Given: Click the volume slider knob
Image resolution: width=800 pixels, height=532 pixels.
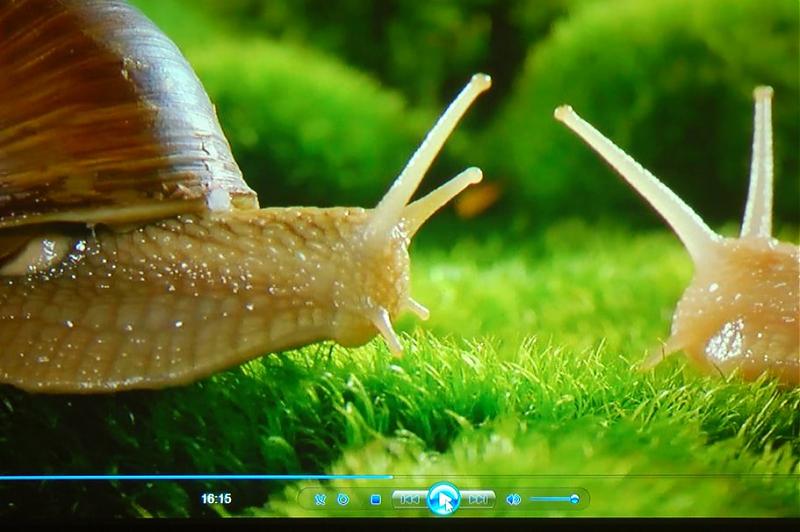Looking at the screenshot, I should 574,498.
